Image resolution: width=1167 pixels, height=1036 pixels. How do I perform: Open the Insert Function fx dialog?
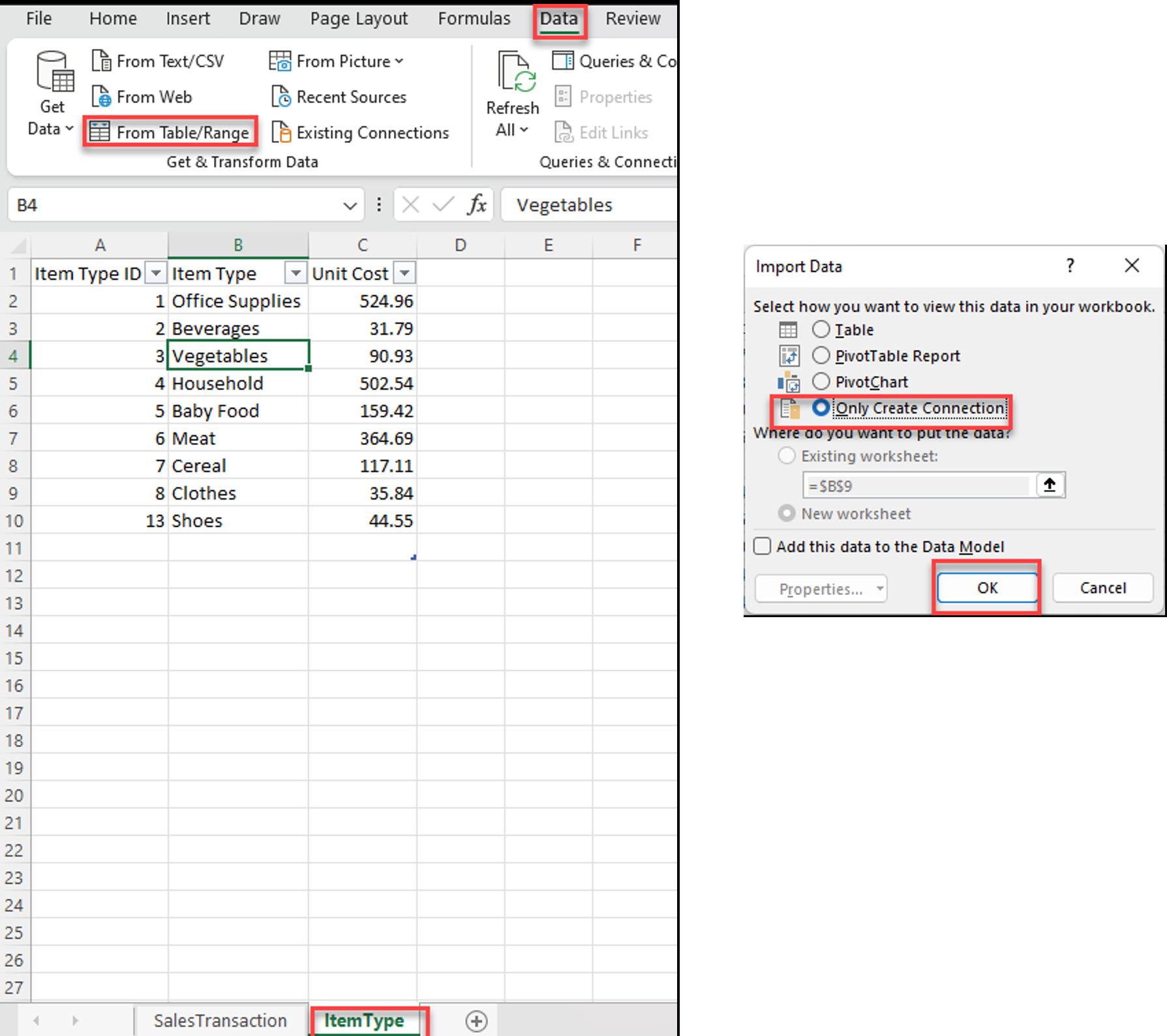coord(478,205)
